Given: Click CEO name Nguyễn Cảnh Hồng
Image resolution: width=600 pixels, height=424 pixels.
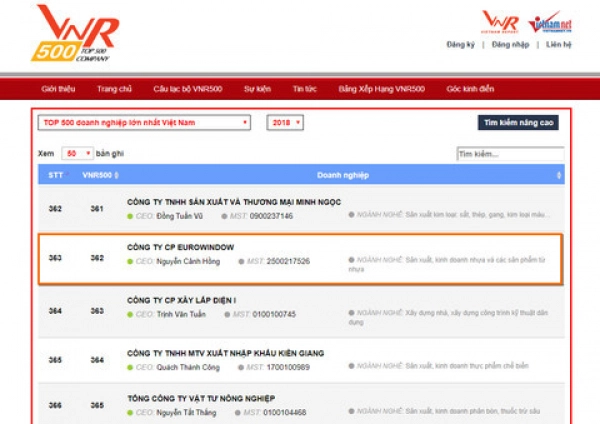Looking at the screenshot, I should tap(188, 262).
